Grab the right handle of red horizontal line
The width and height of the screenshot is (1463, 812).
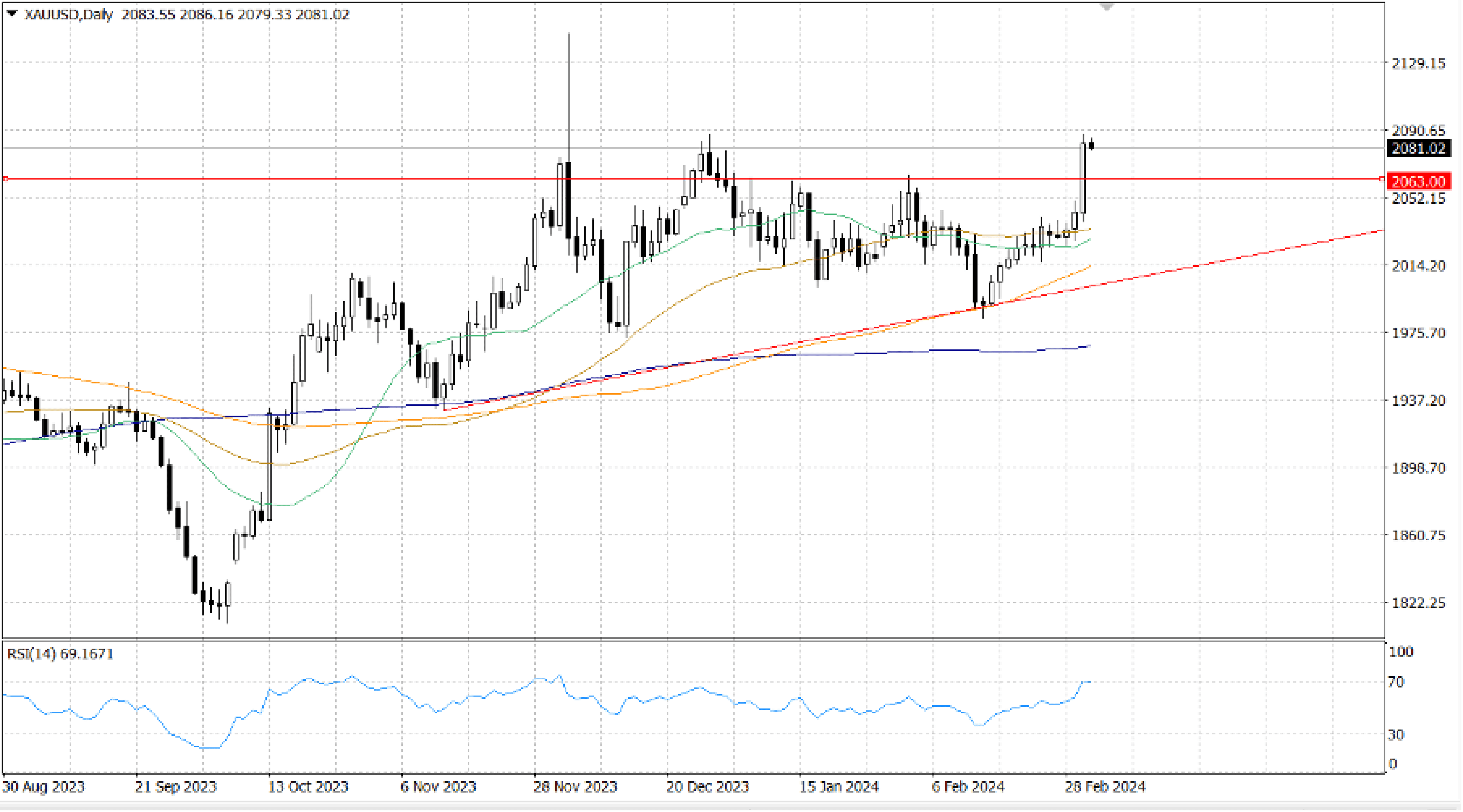point(1382,179)
